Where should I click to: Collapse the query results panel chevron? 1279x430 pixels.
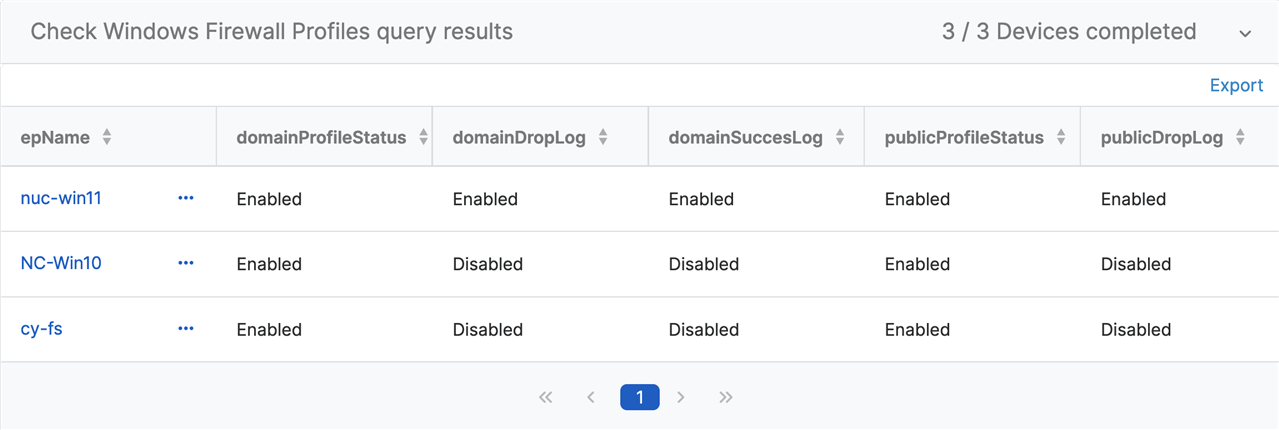click(x=1245, y=33)
